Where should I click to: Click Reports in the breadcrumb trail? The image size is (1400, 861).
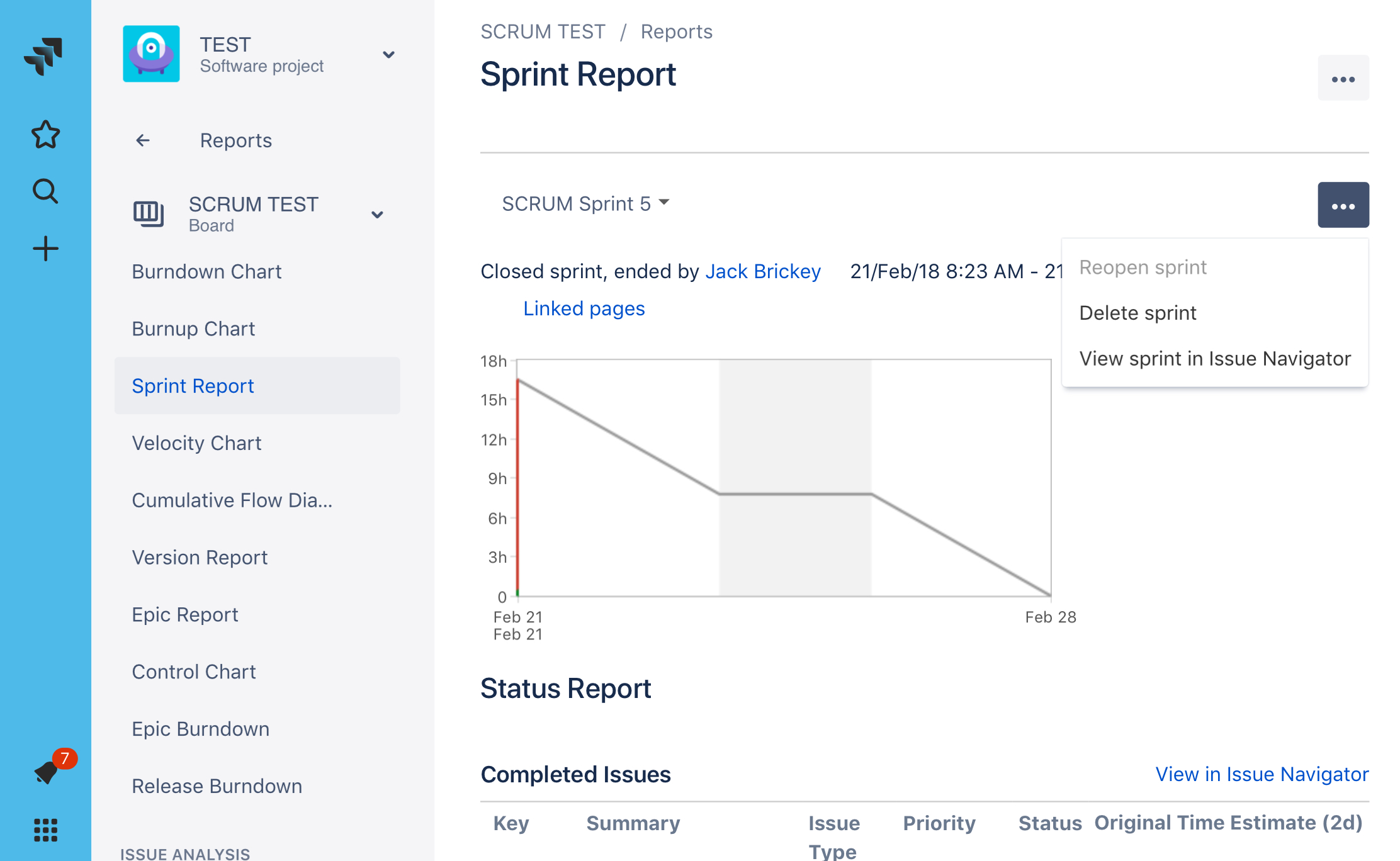pyautogui.click(x=676, y=31)
